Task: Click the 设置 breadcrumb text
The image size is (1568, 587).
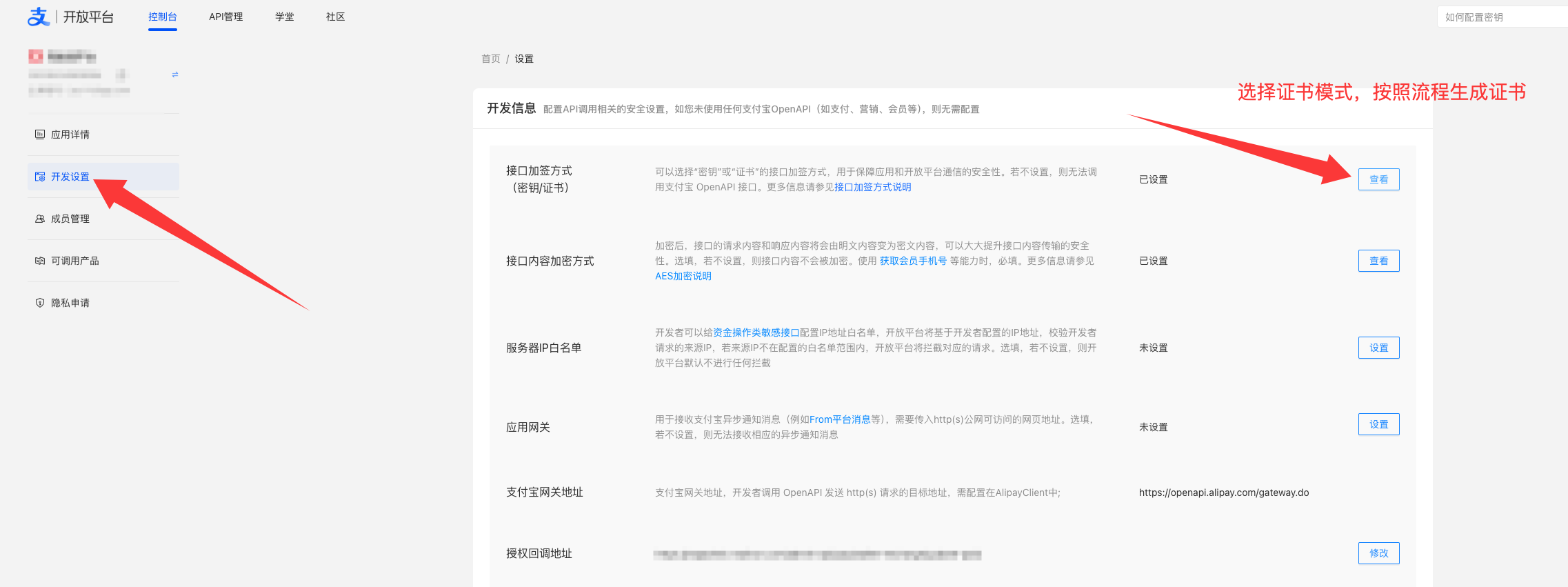Action: pos(524,59)
